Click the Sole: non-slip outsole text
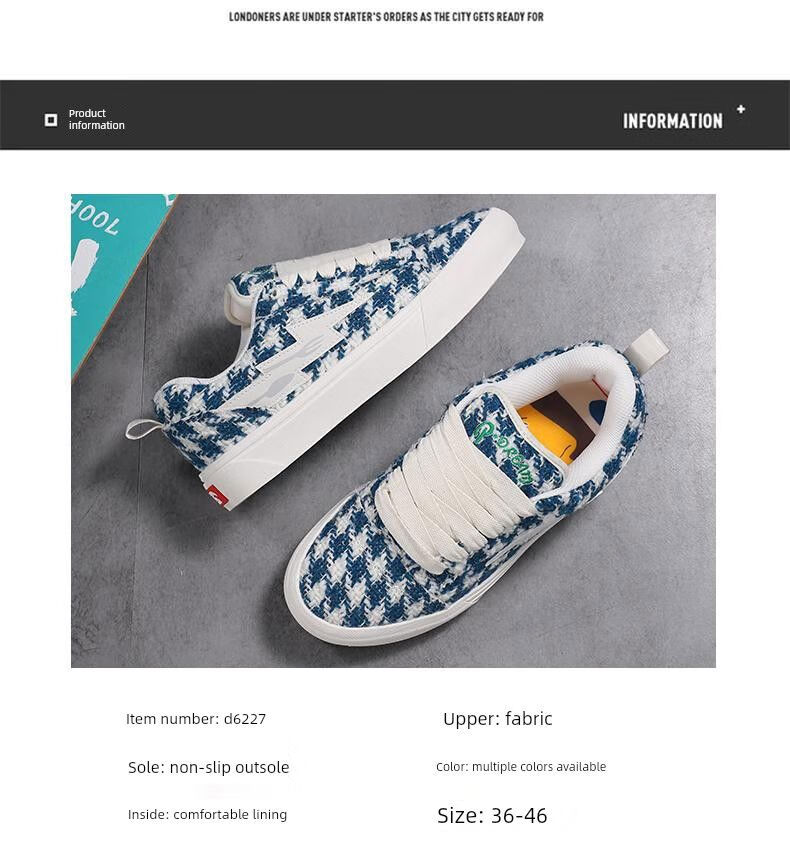Viewport: 790px width, 861px height. pyautogui.click(x=209, y=767)
